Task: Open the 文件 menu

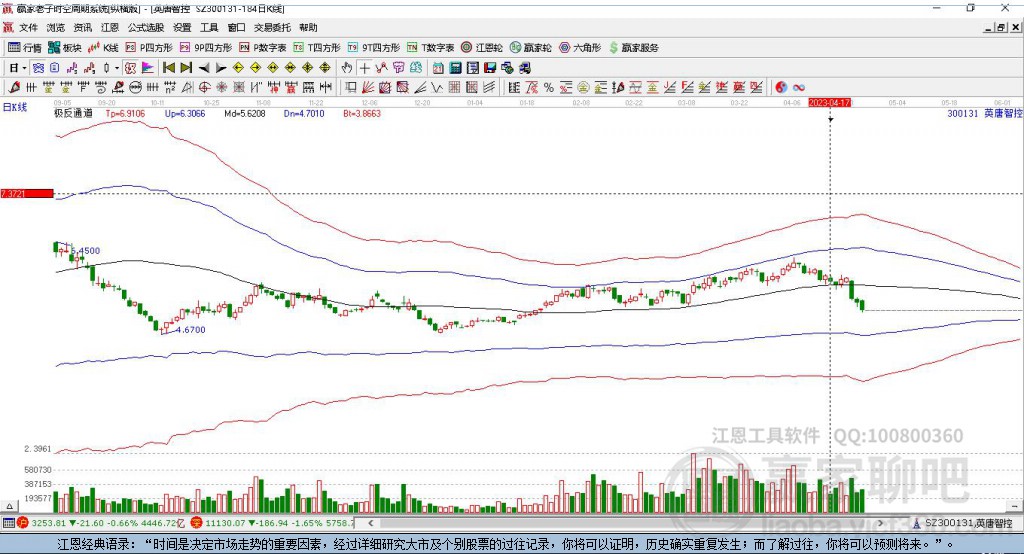Action: pos(28,27)
